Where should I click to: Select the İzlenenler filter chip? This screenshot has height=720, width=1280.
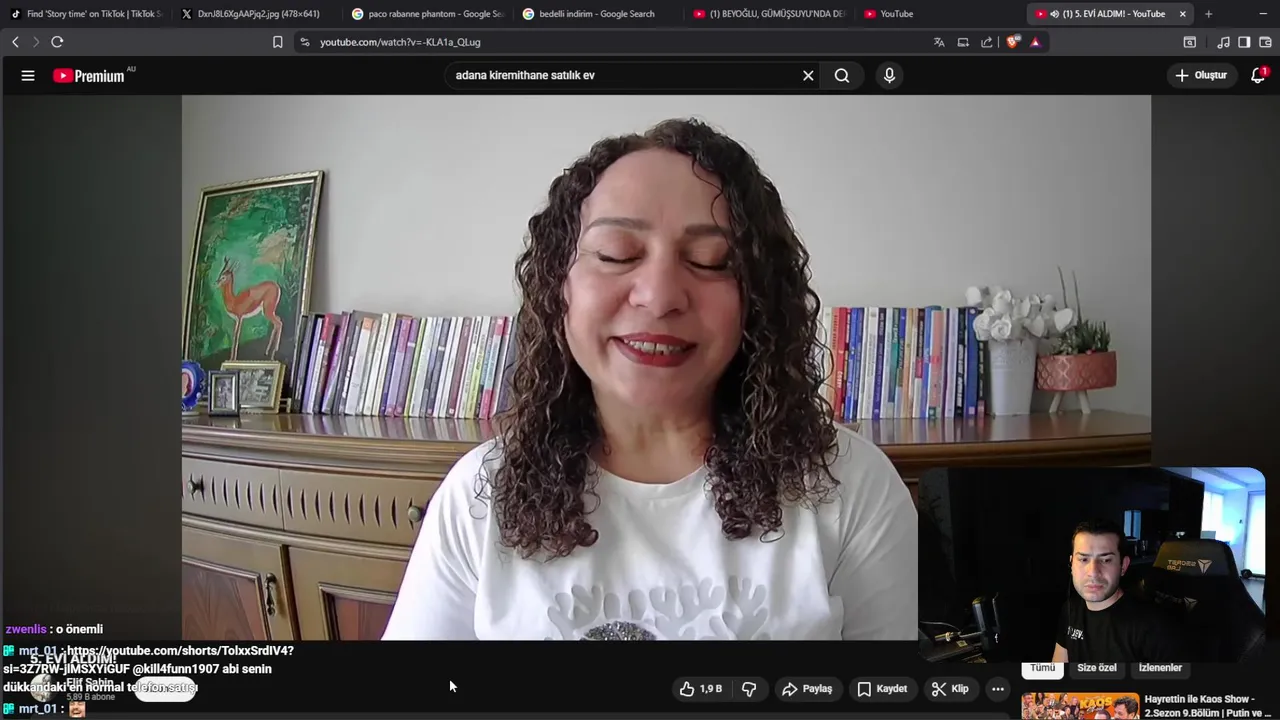coord(1160,668)
